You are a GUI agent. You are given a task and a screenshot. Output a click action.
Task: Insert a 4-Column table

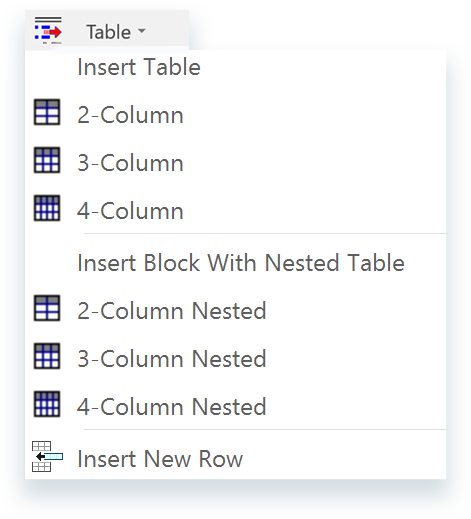point(235,211)
